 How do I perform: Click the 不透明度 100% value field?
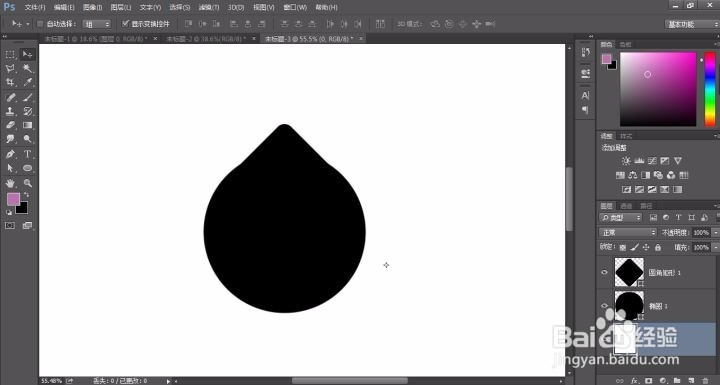701,232
